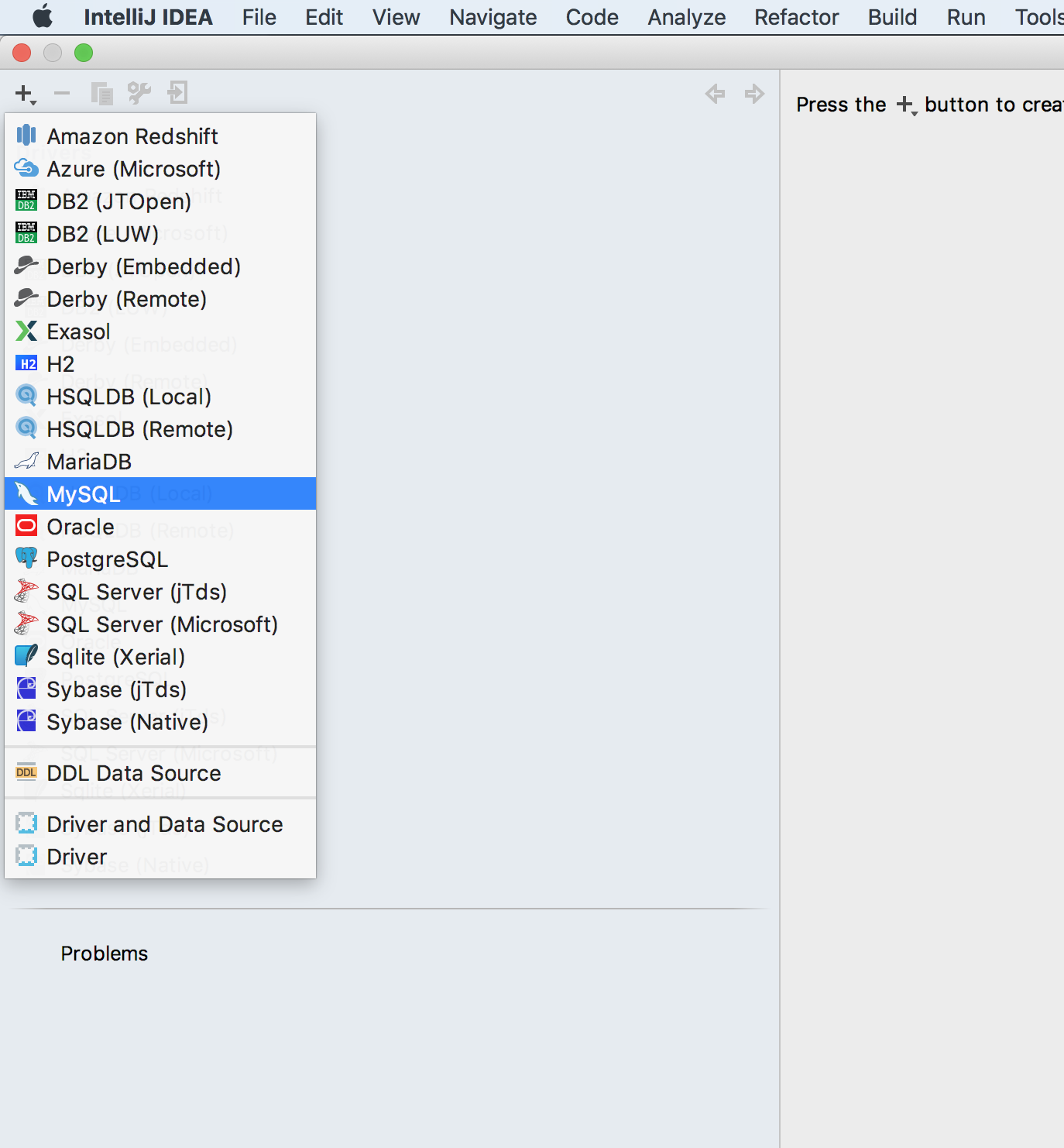Viewport: 1064px width, 1148px height.
Task: Open the Build menu
Action: point(892,17)
